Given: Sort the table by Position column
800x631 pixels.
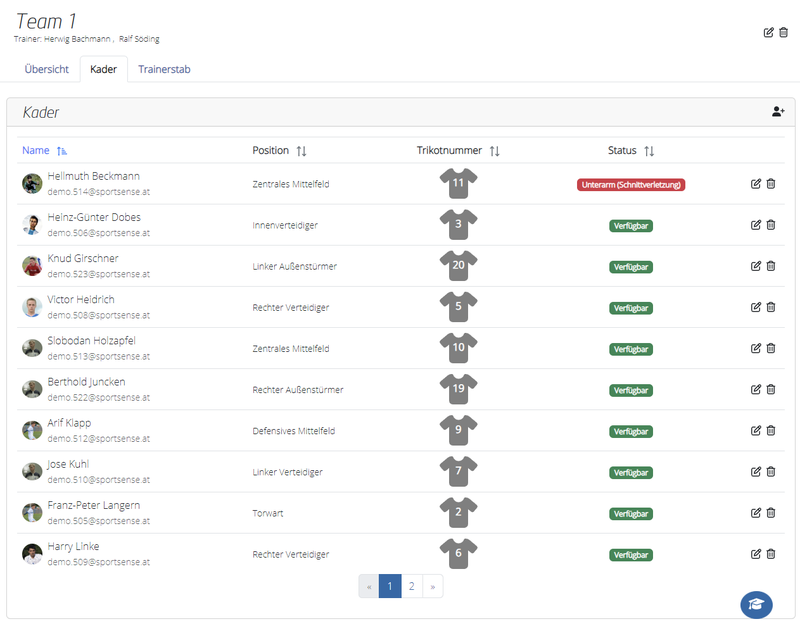Looking at the screenshot, I should pyautogui.click(x=279, y=150).
